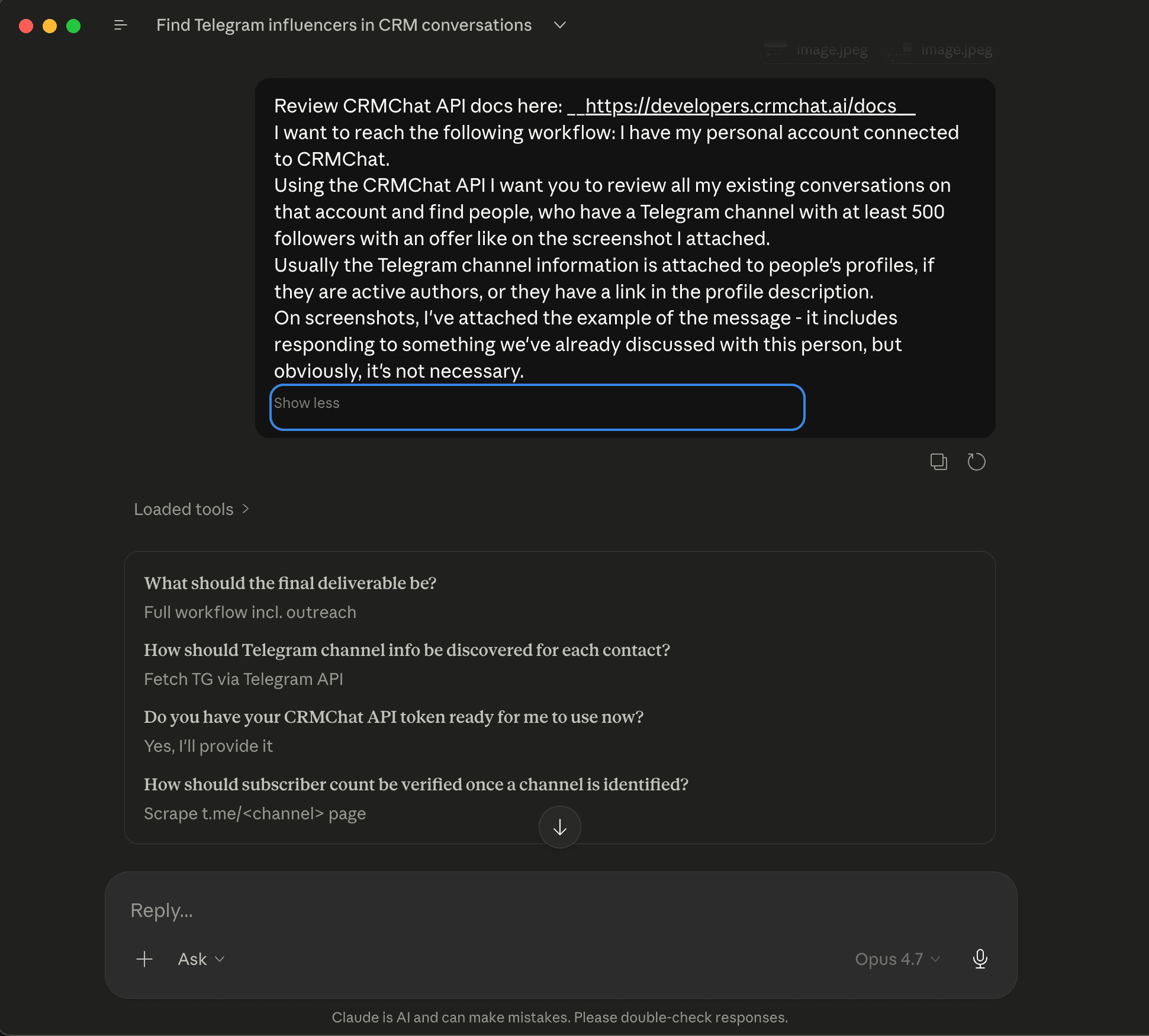The image size is (1149, 1036).
Task: Open the first image.jpeg attachment
Action: point(816,50)
